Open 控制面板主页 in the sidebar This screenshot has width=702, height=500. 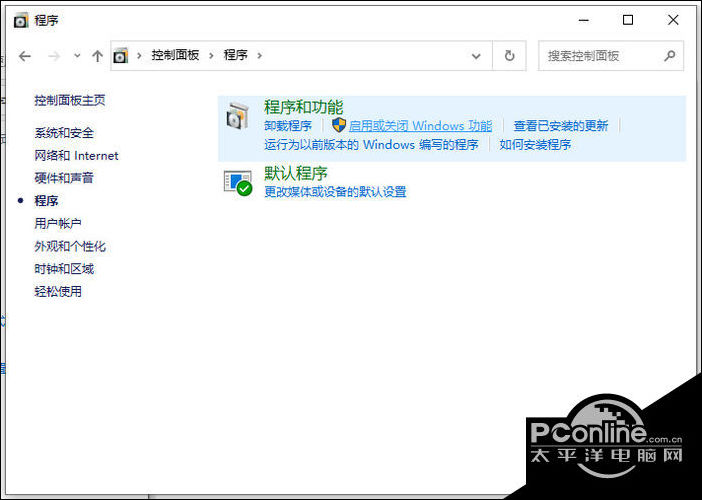[70, 100]
